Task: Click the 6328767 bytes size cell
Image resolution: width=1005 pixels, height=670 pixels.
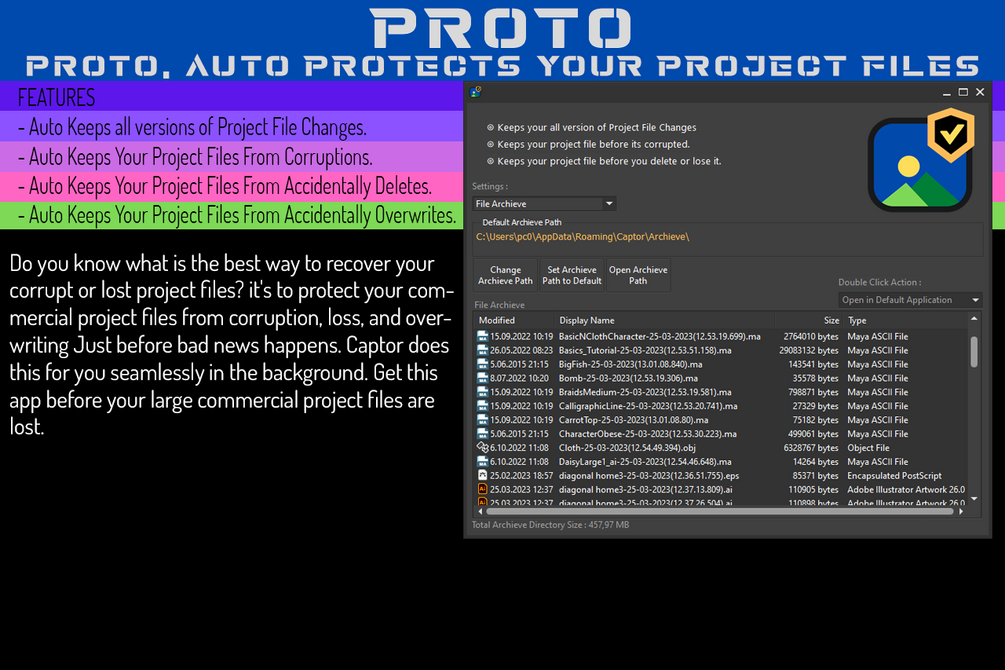Action: [x=811, y=448]
